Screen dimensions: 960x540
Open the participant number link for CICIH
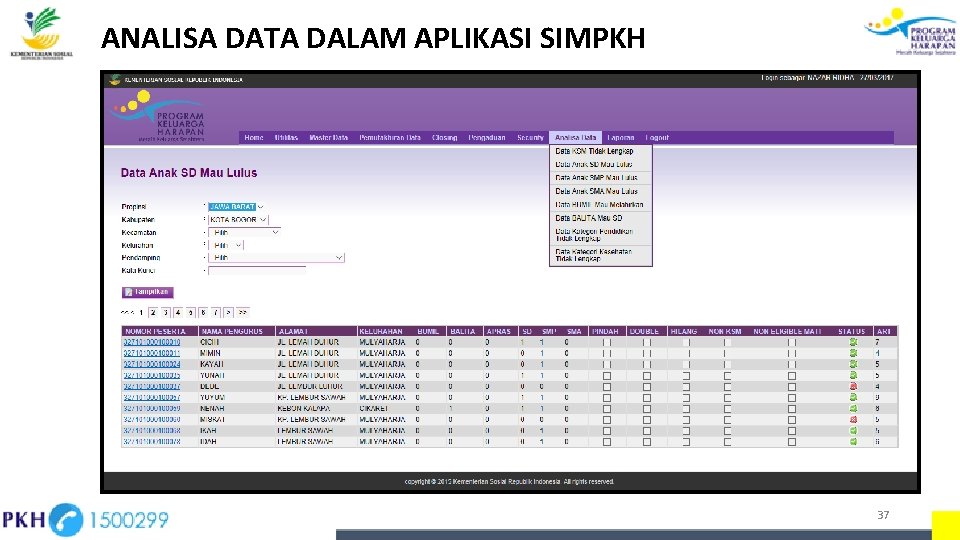(152, 342)
